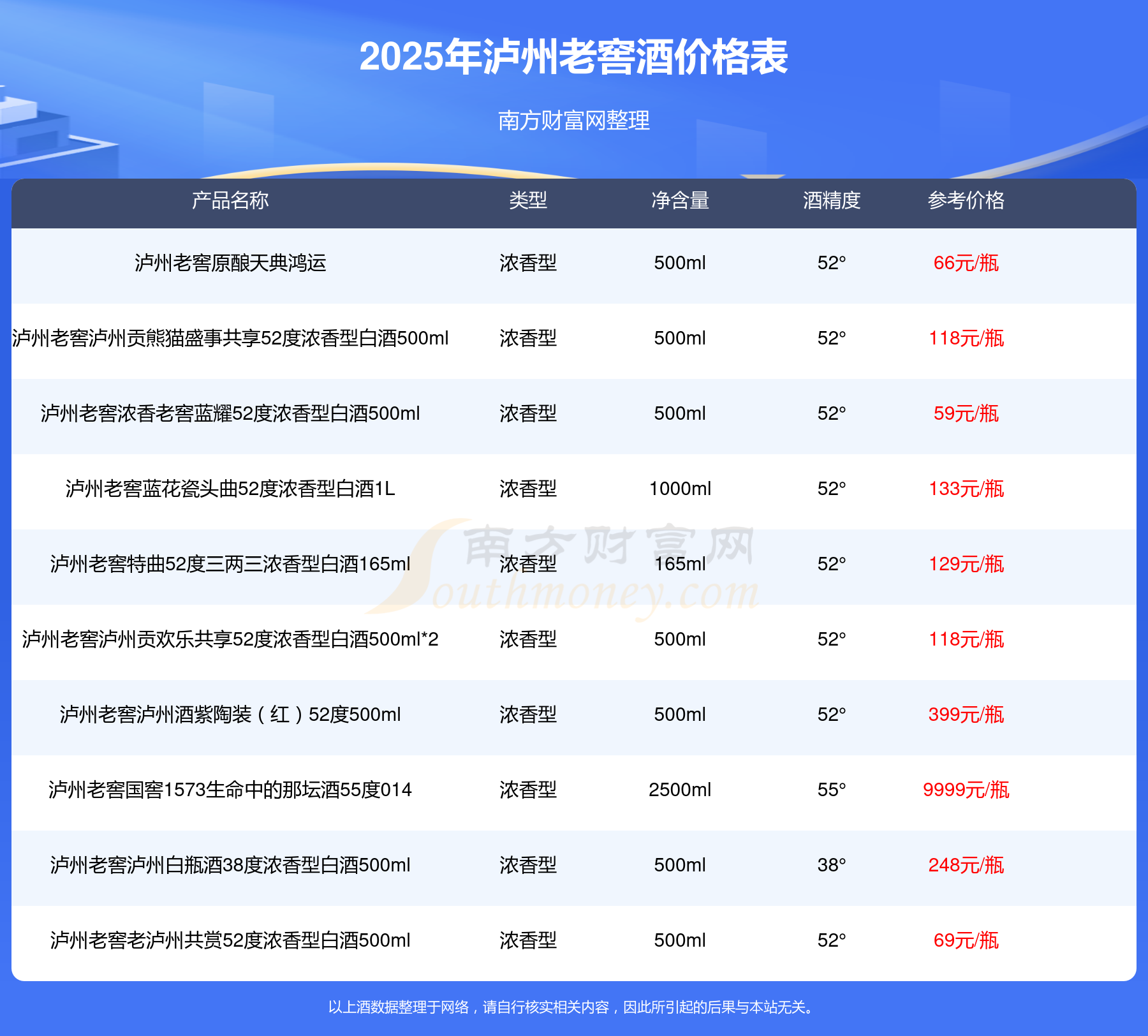Click the price "129元/瓶"
The width and height of the screenshot is (1148, 1036).
pyautogui.click(x=966, y=564)
